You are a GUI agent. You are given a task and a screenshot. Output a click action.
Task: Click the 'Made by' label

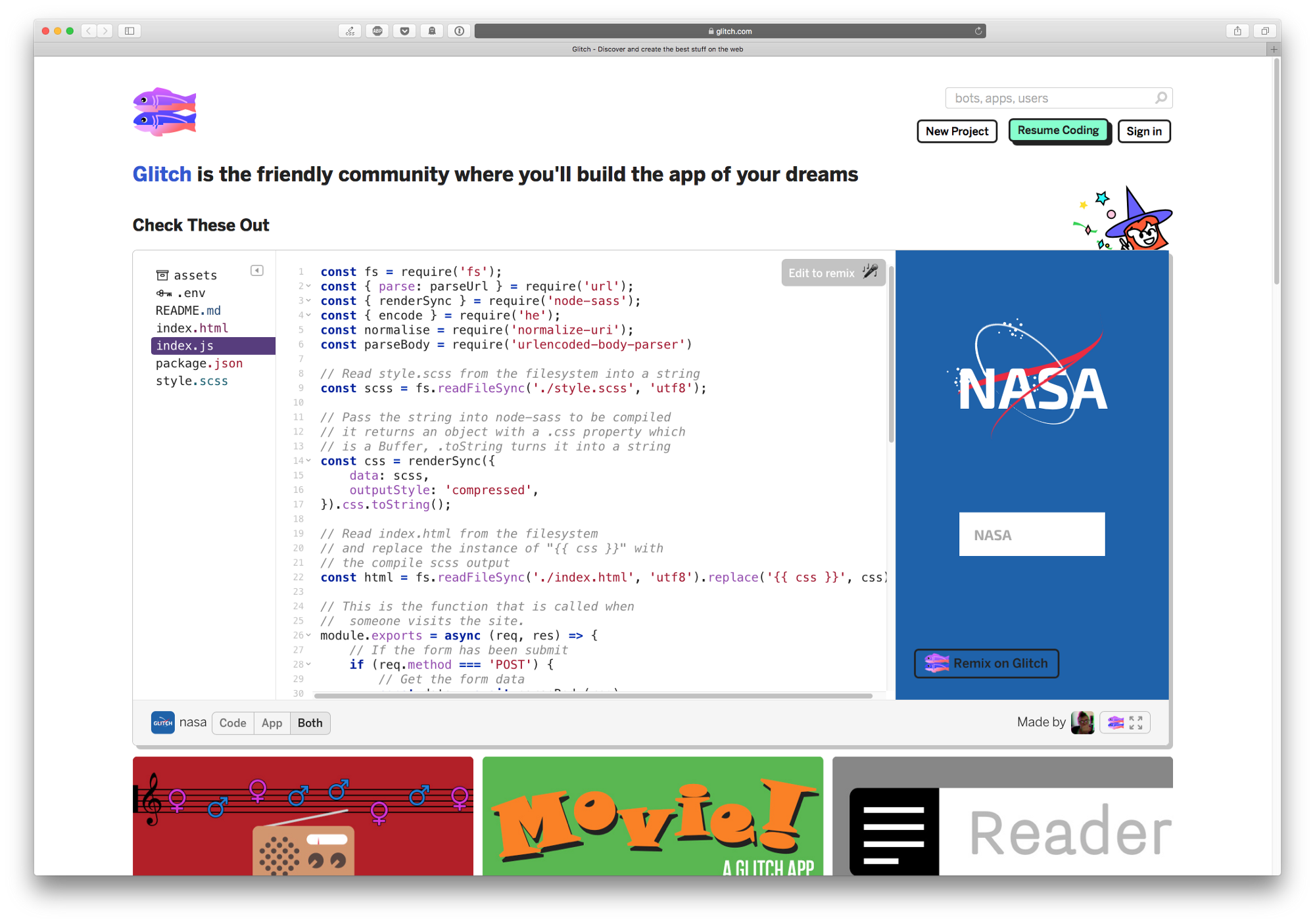pyautogui.click(x=1041, y=722)
